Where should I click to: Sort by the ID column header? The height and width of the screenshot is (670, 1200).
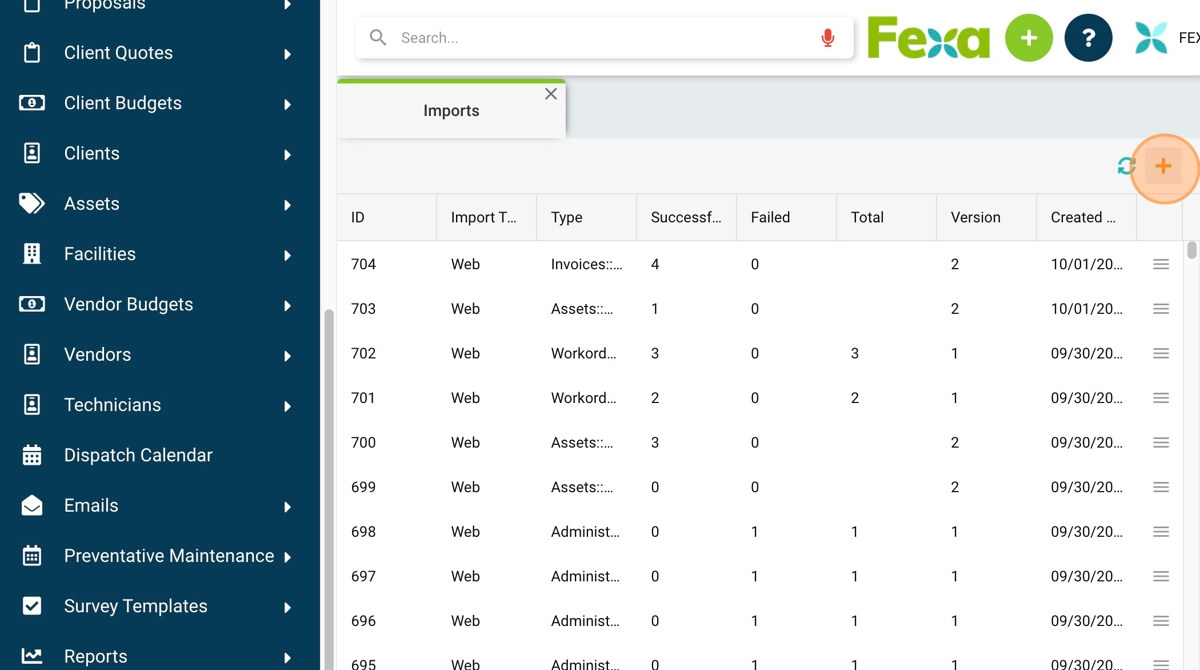point(358,217)
